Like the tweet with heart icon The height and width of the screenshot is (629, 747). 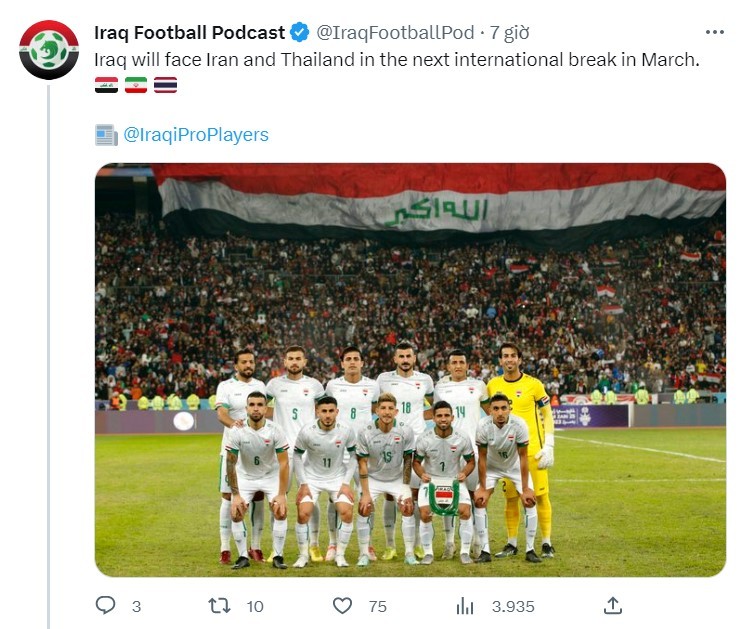pos(342,606)
